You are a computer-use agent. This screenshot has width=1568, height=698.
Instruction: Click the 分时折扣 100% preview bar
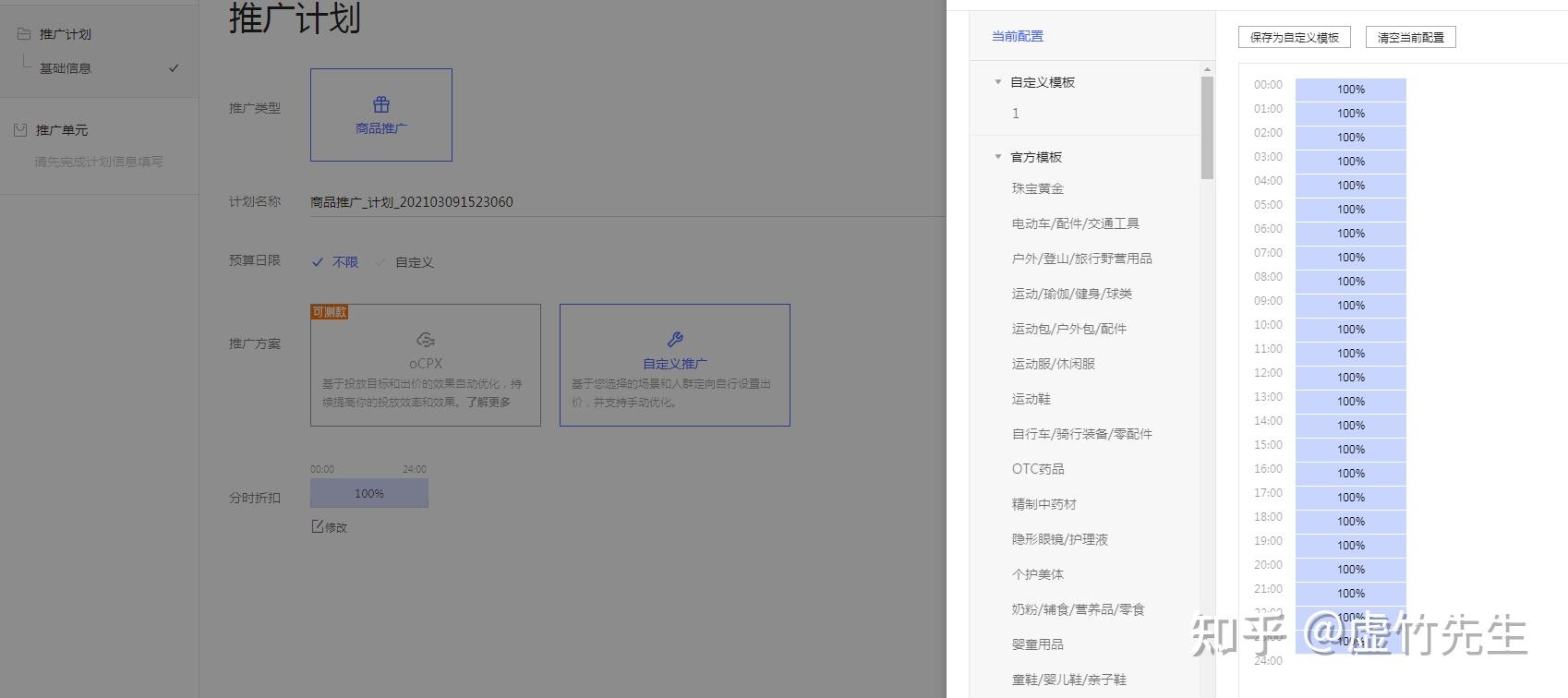point(369,493)
